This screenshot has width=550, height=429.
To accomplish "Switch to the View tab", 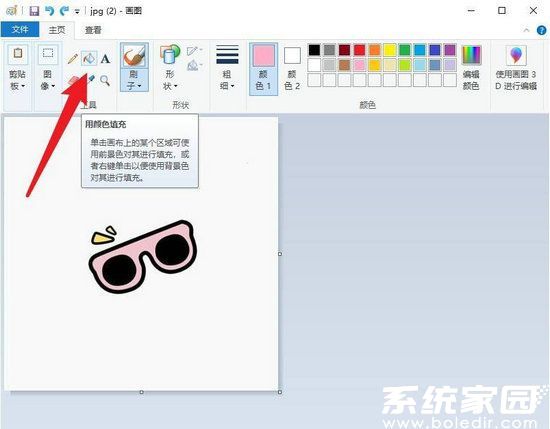I will [93, 30].
